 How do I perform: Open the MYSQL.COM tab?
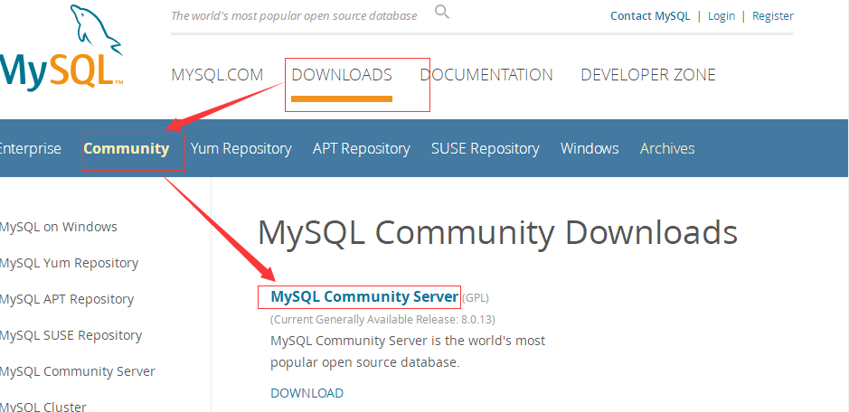click(x=217, y=75)
